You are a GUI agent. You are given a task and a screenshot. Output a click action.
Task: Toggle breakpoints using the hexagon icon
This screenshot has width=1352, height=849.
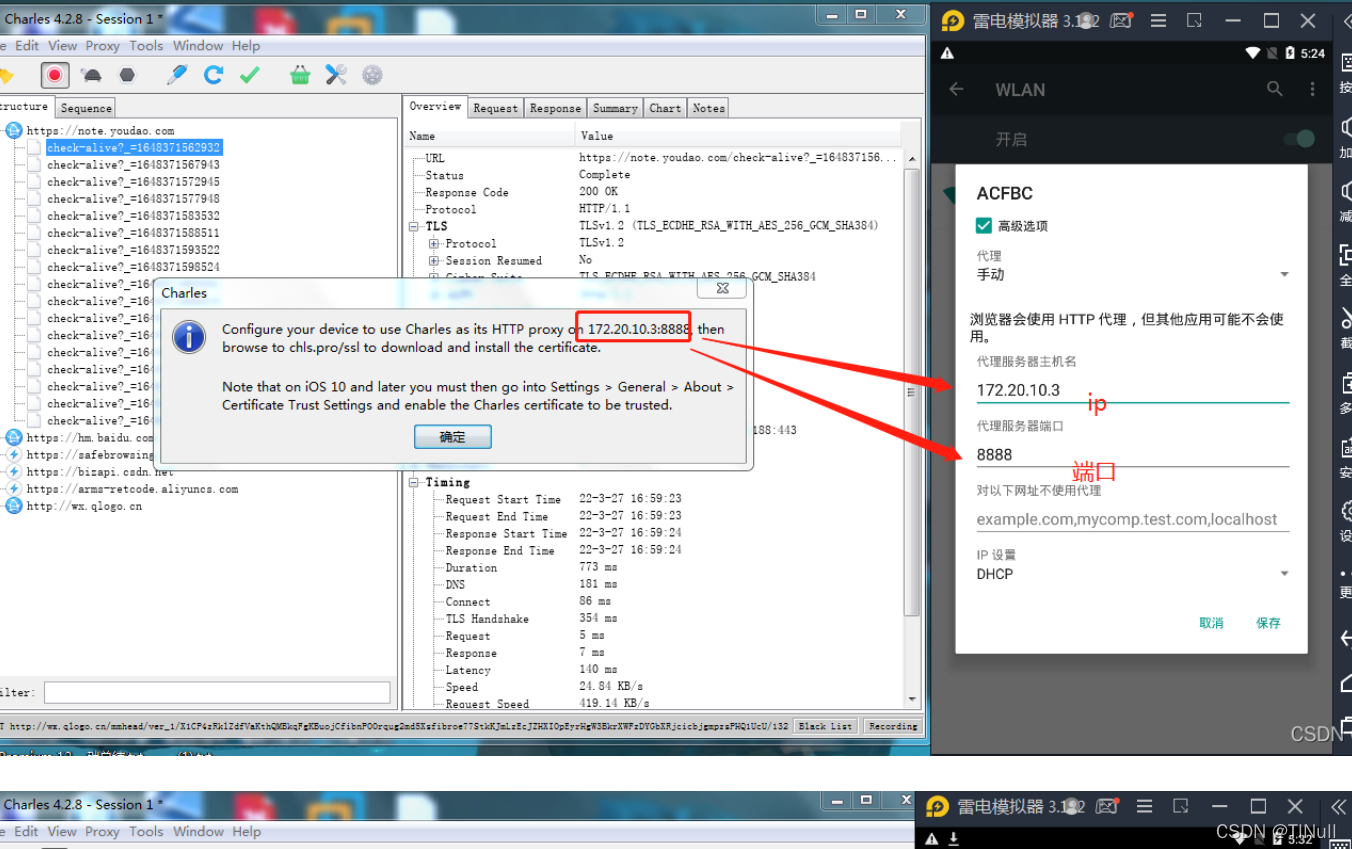(127, 75)
